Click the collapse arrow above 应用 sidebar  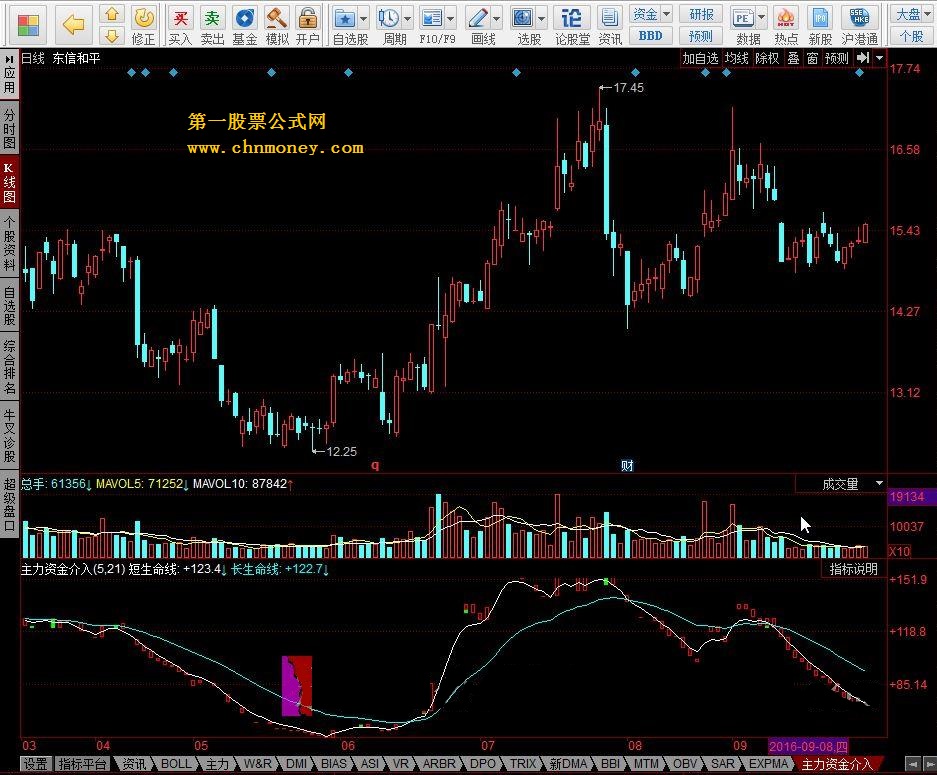click(x=10, y=59)
